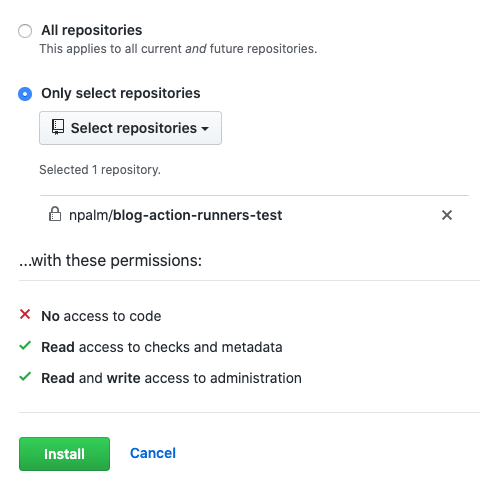Click the green Install button
The width and height of the screenshot is (494, 481).
pyautogui.click(x=64, y=454)
